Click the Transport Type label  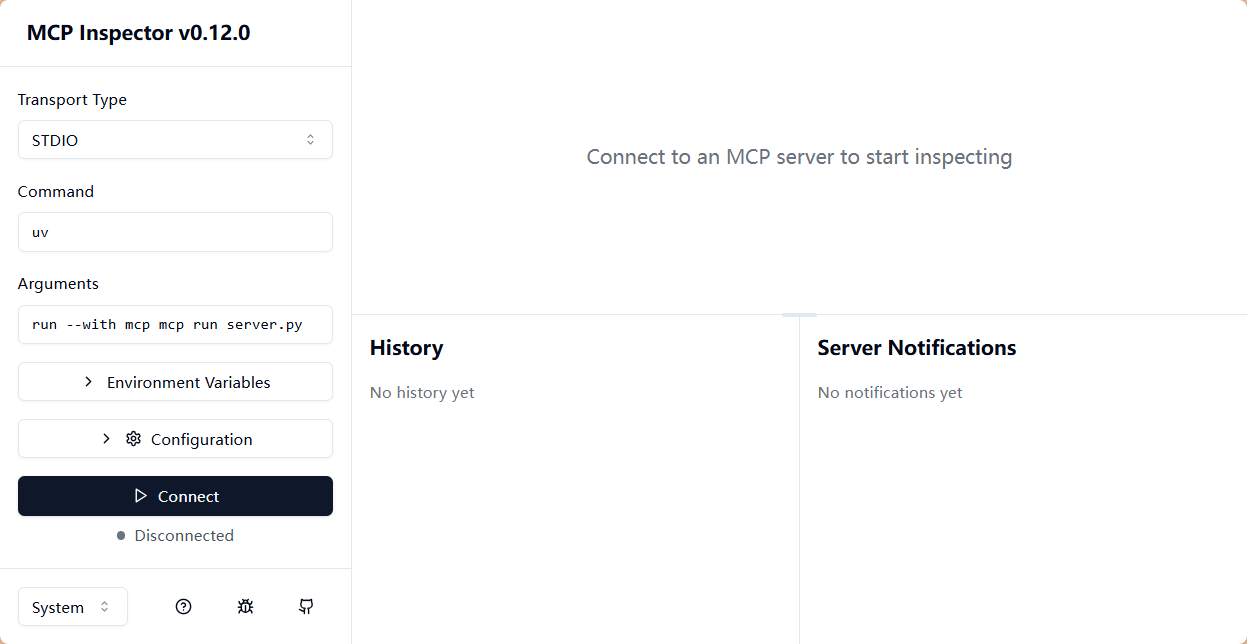point(72,100)
